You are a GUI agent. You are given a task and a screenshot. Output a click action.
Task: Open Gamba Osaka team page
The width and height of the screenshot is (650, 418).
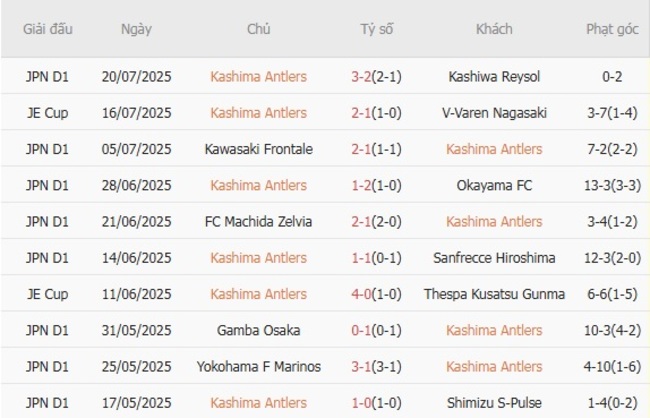(x=258, y=330)
